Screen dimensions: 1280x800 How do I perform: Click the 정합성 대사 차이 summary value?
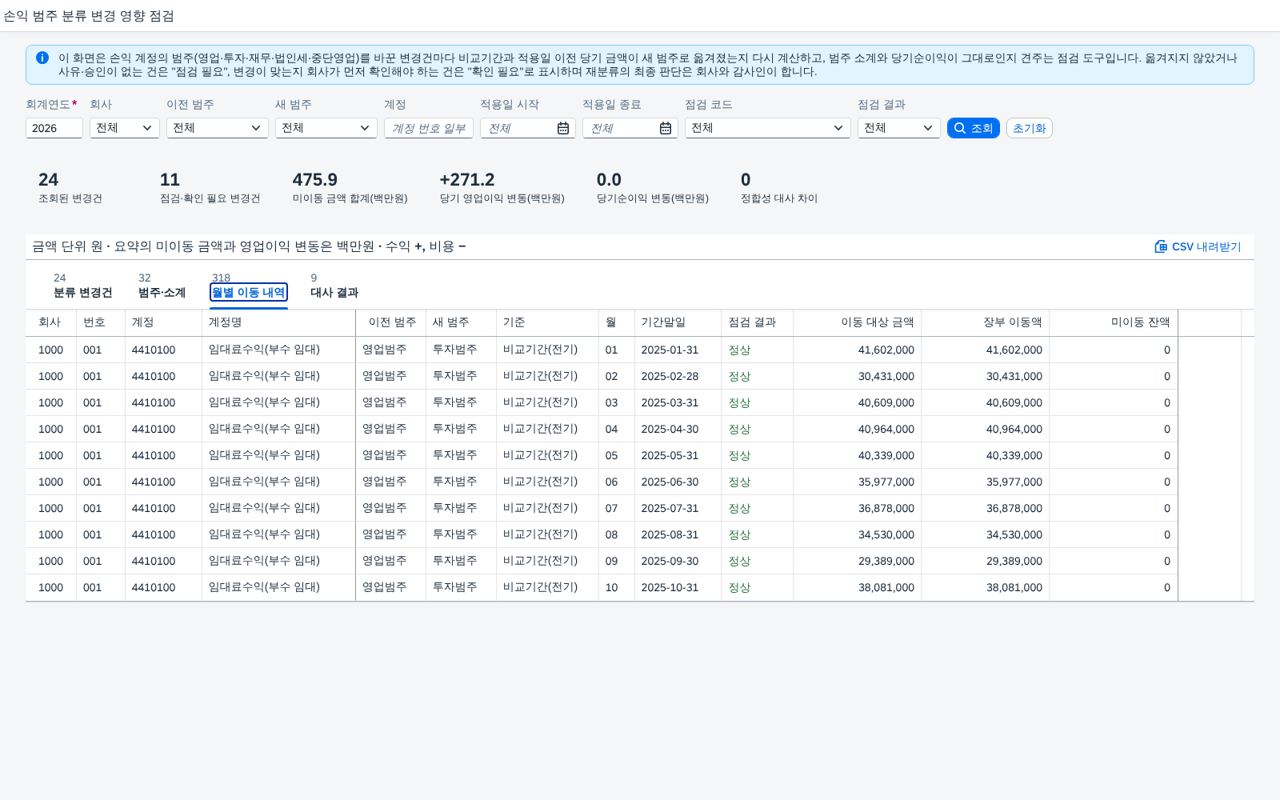coord(746,180)
